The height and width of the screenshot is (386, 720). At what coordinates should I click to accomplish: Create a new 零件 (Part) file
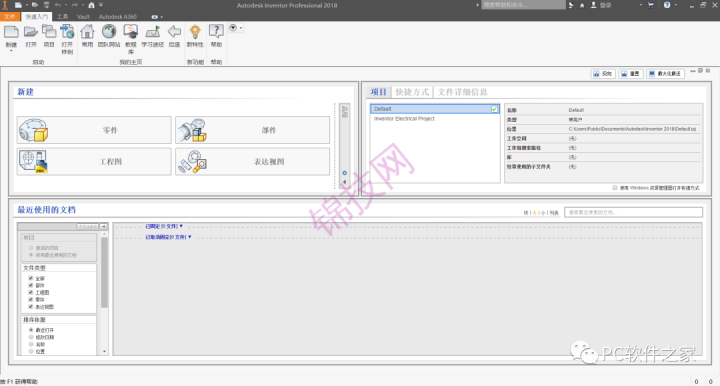click(x=94, y=130)
